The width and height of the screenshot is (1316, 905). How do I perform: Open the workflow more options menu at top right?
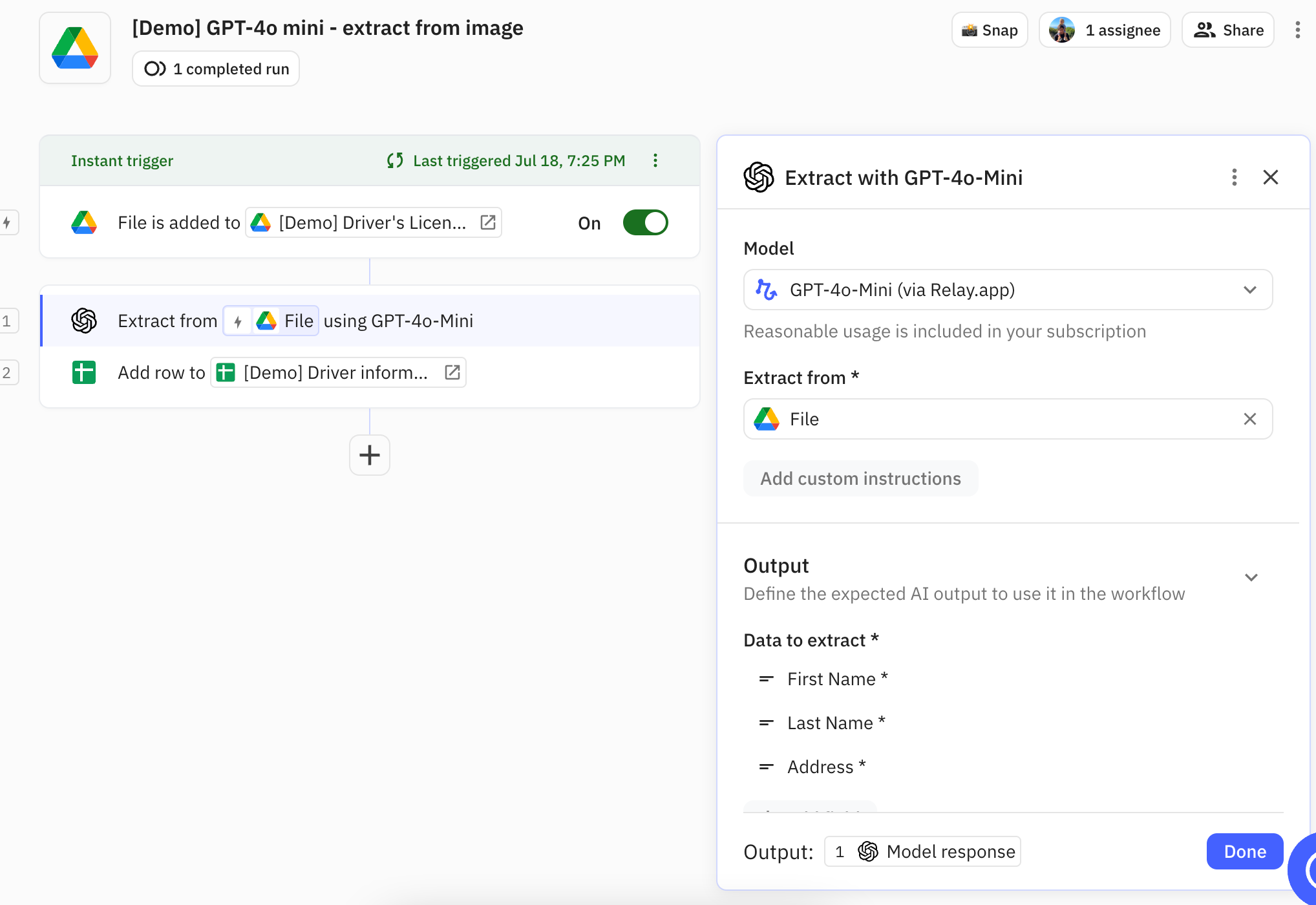click(1297, 30)
